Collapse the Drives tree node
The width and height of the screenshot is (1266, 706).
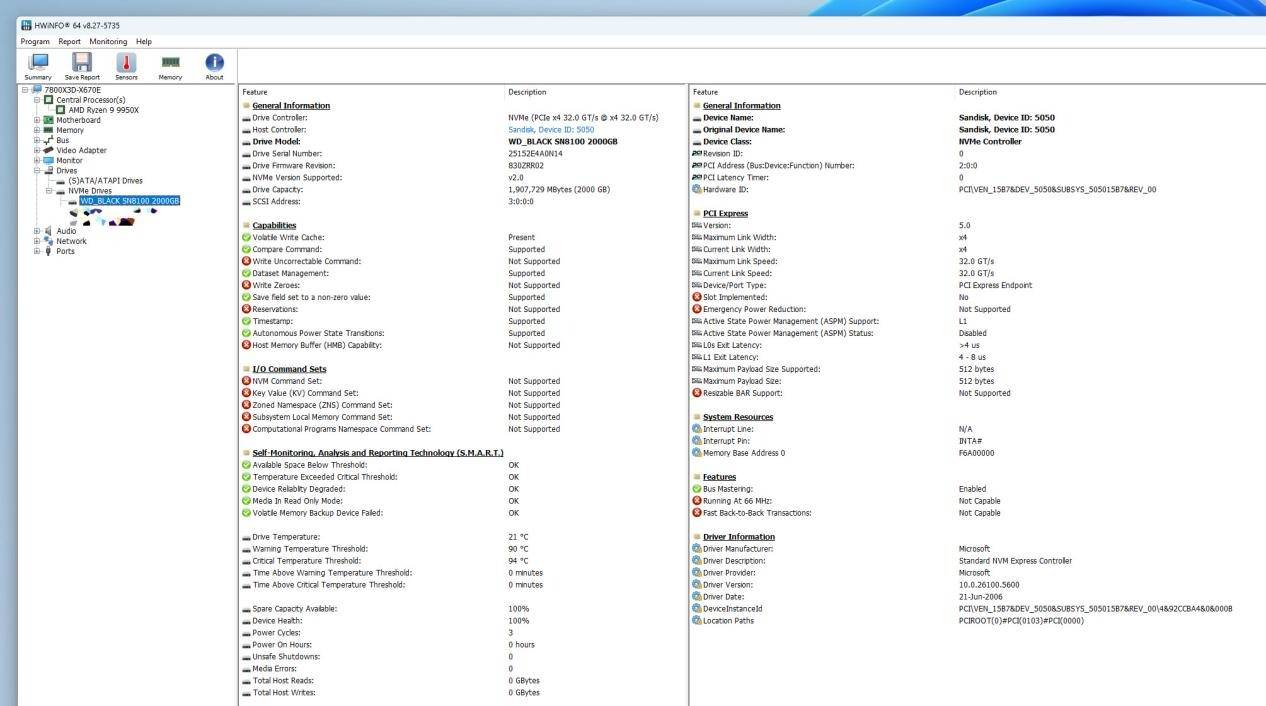(37, 171)
